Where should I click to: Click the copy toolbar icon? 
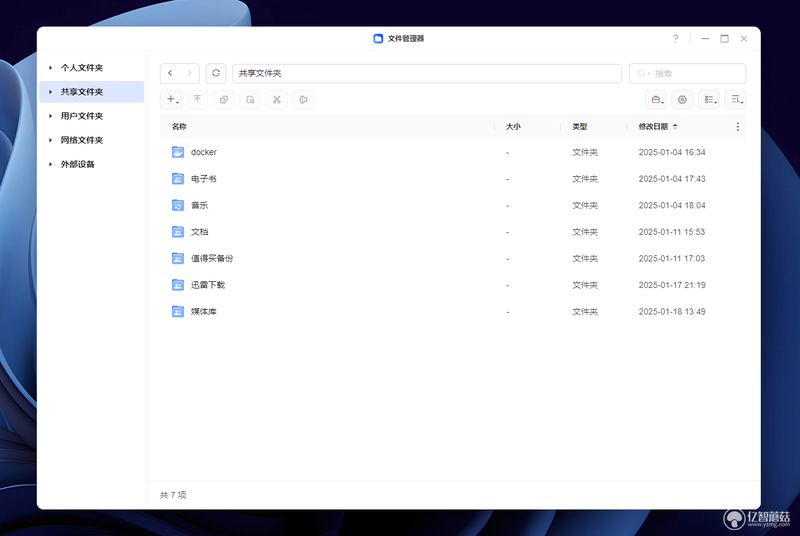[x=223, y=99]
